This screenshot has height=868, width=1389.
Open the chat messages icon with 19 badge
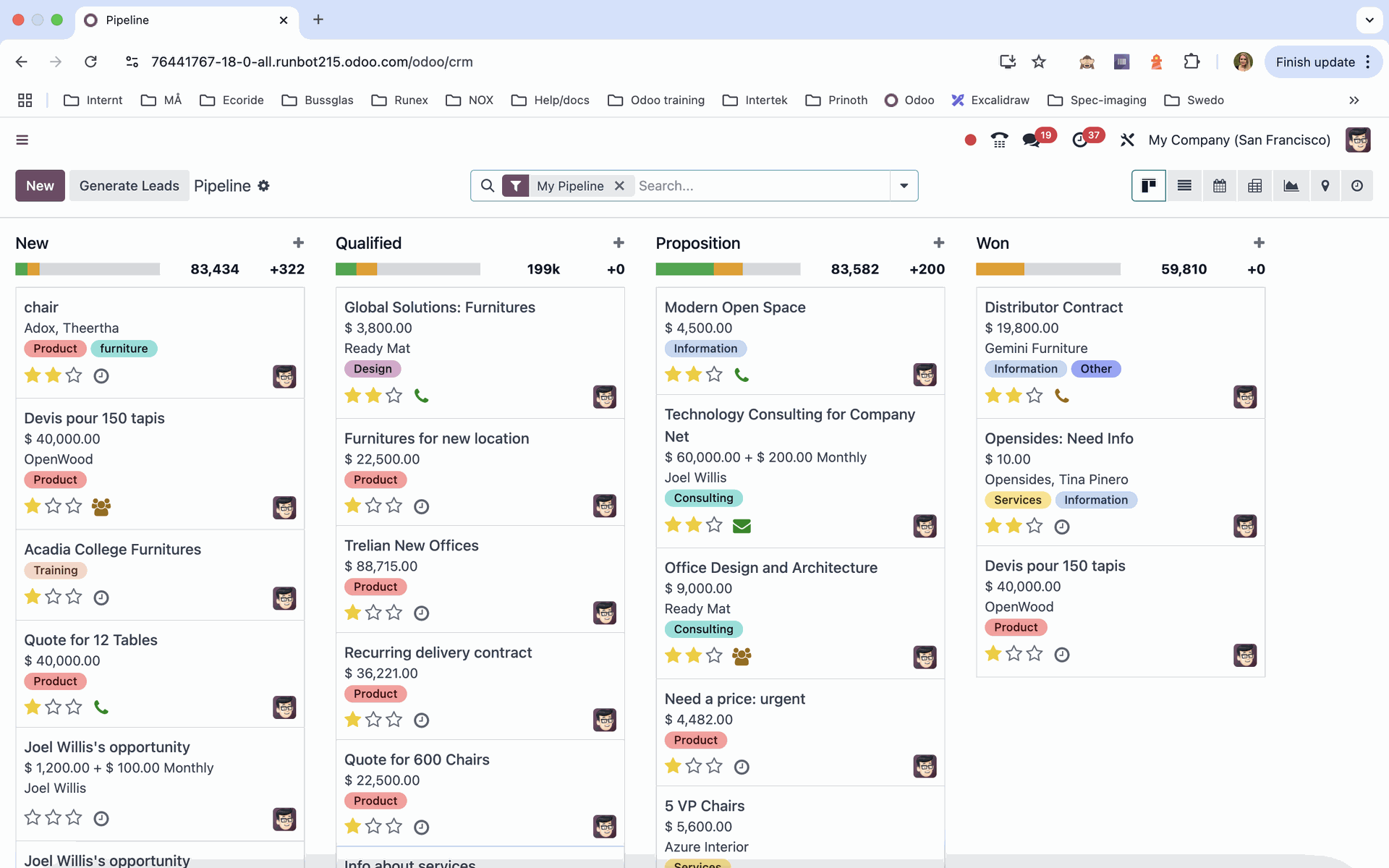click(x=1032, y=140)
